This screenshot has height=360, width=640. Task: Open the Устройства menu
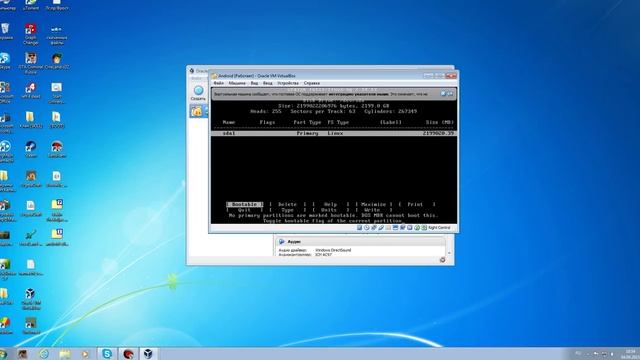(288, 83)
